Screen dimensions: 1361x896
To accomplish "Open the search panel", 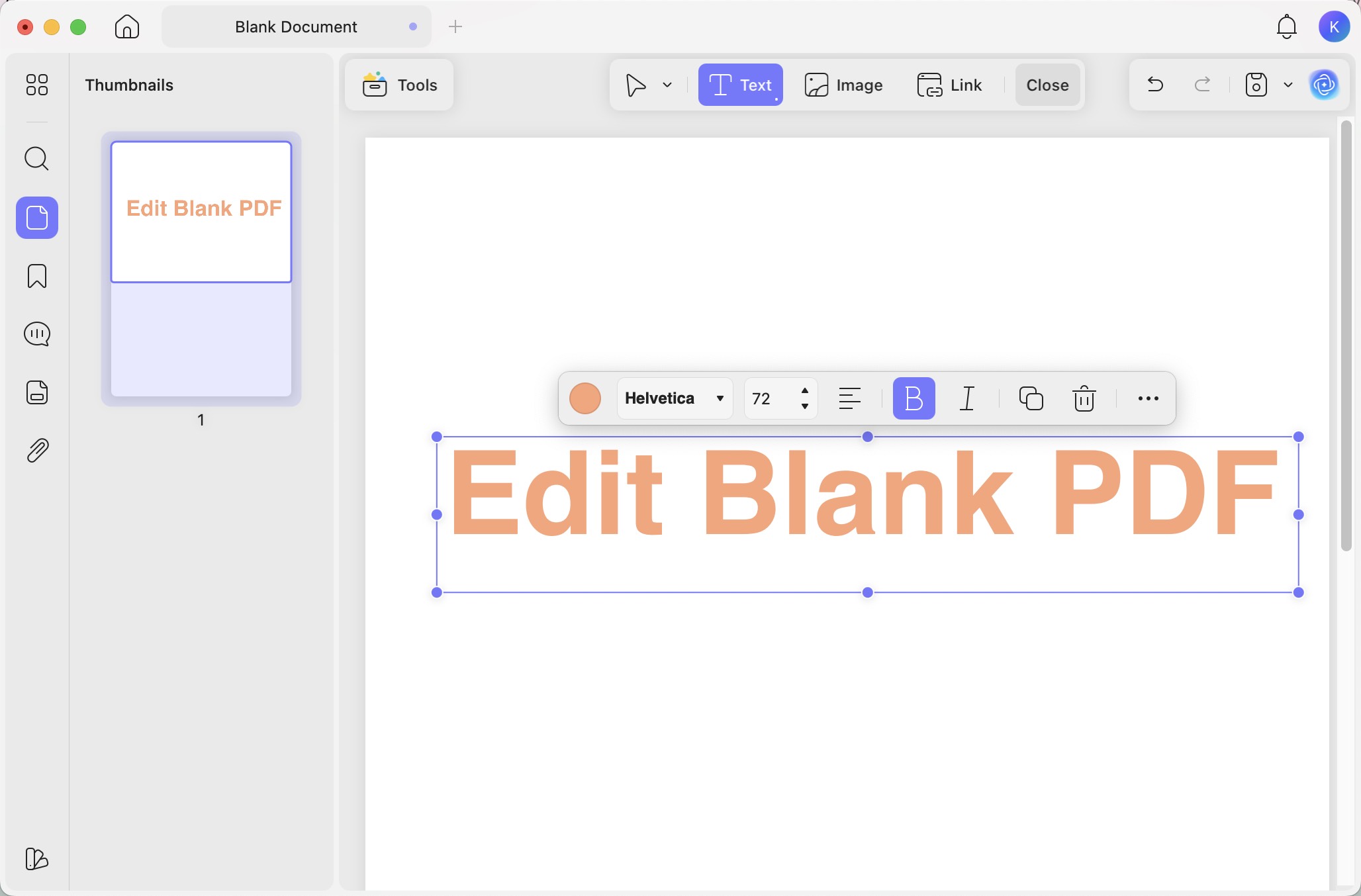I will point(37,159).
